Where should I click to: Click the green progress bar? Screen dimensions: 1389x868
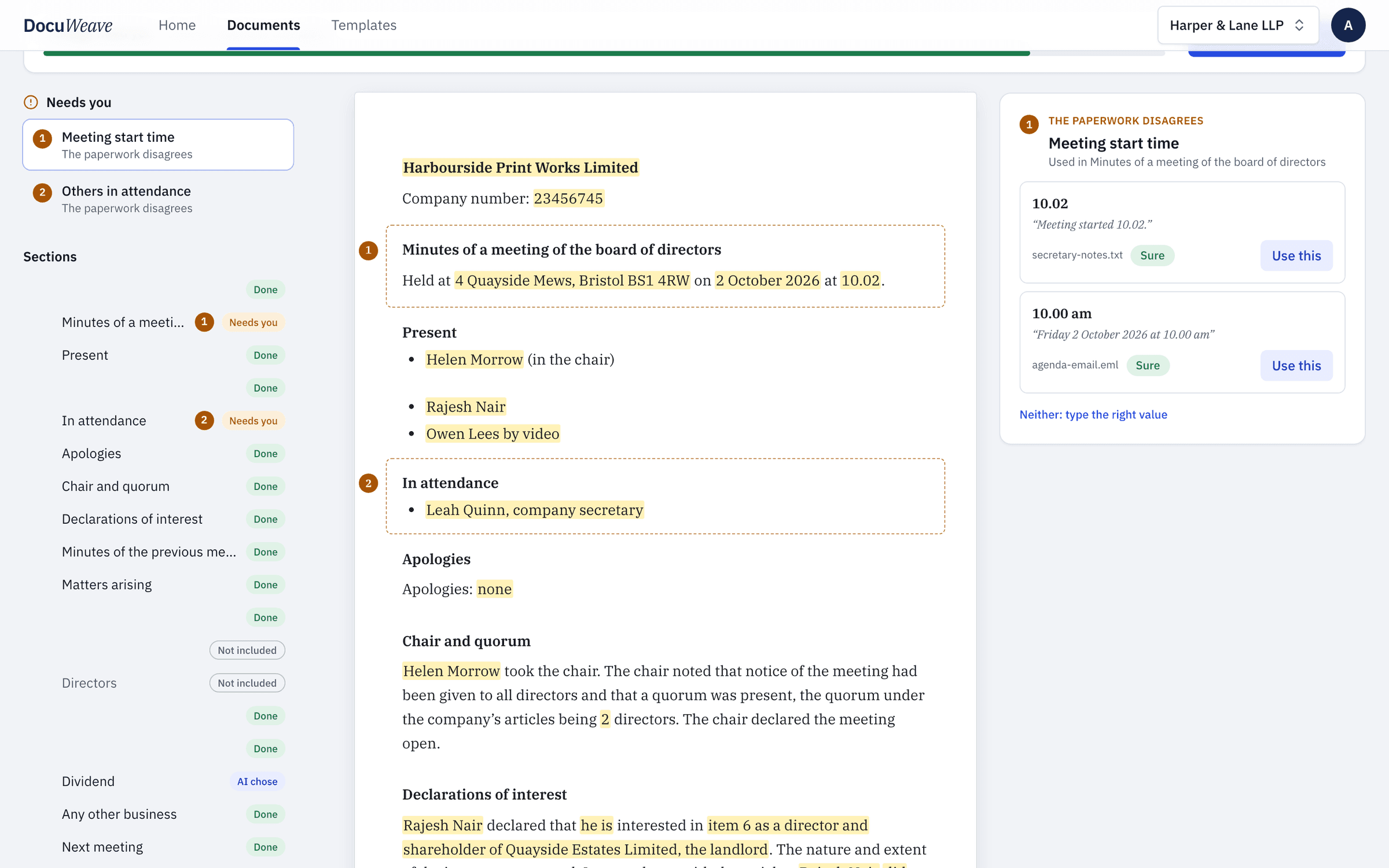click(x=537, y=53)
